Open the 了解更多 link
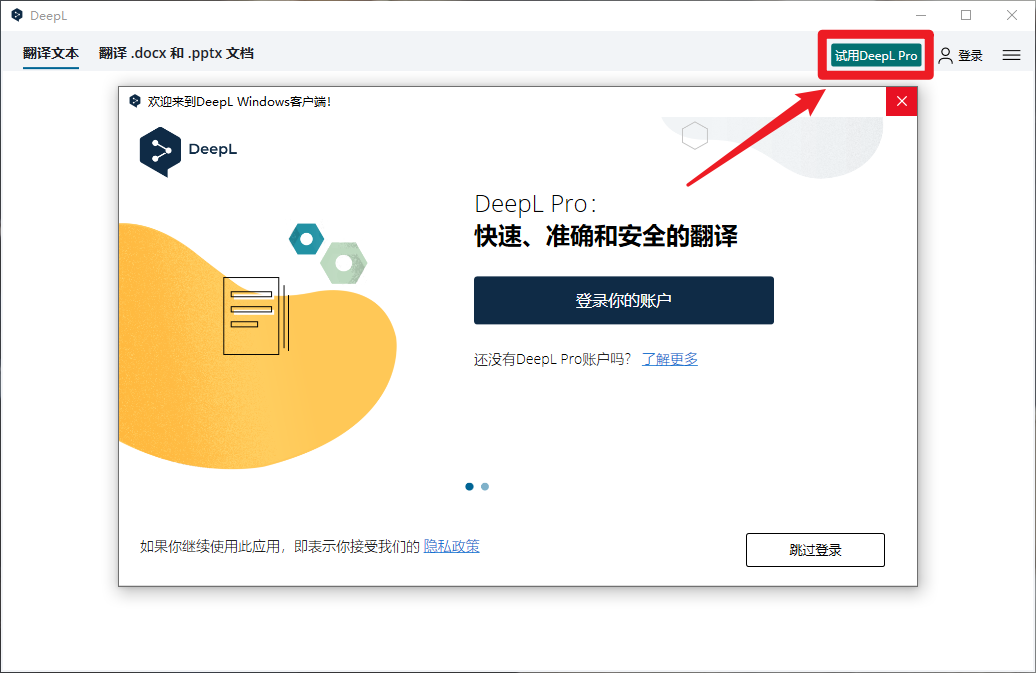1036x673 pixels. (670, 359)
